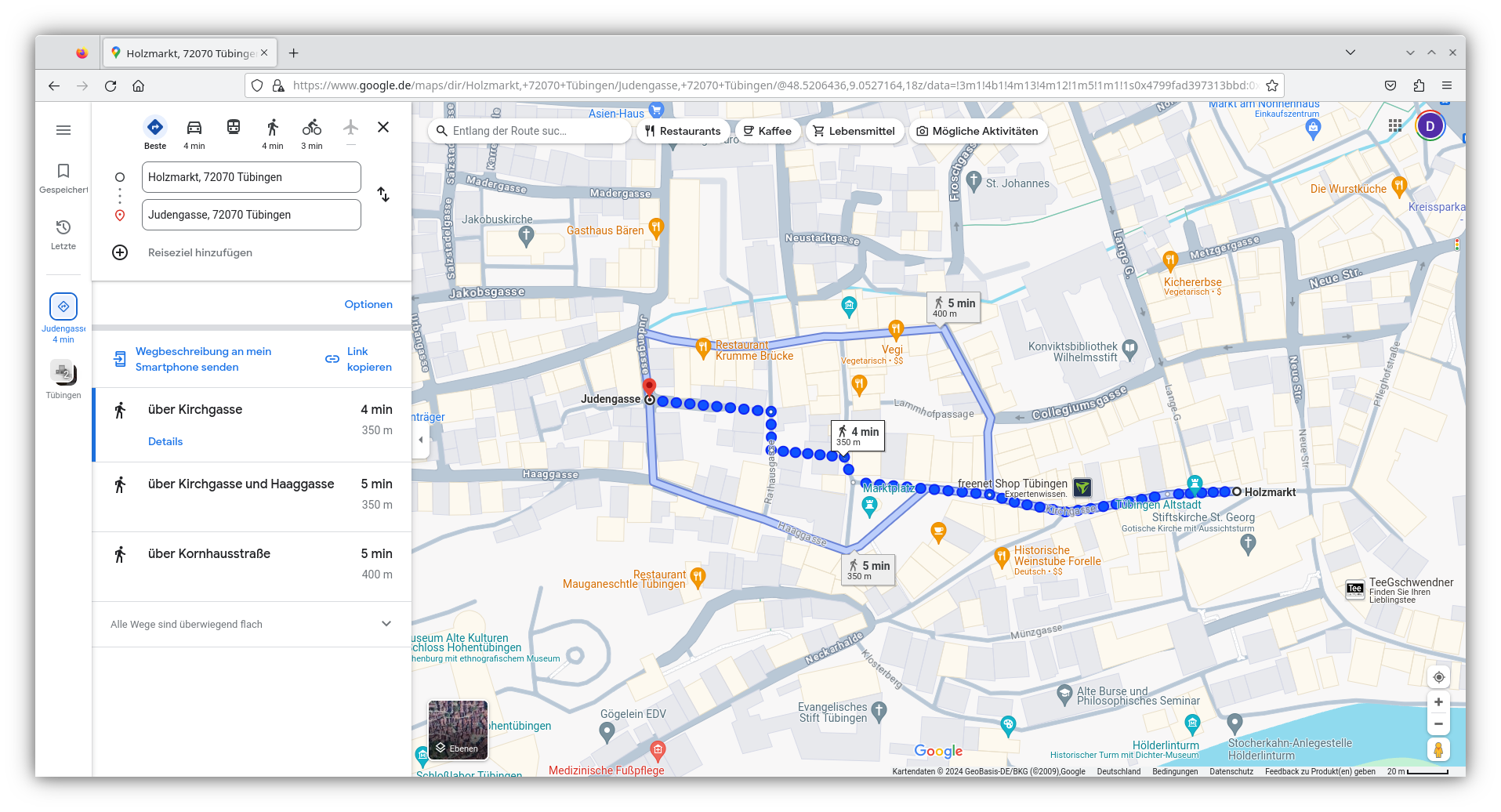Zoom in using the map plus control
Image resolution: width=1501 pixels, height=812 pixels.
click(x=1439, y=701)
